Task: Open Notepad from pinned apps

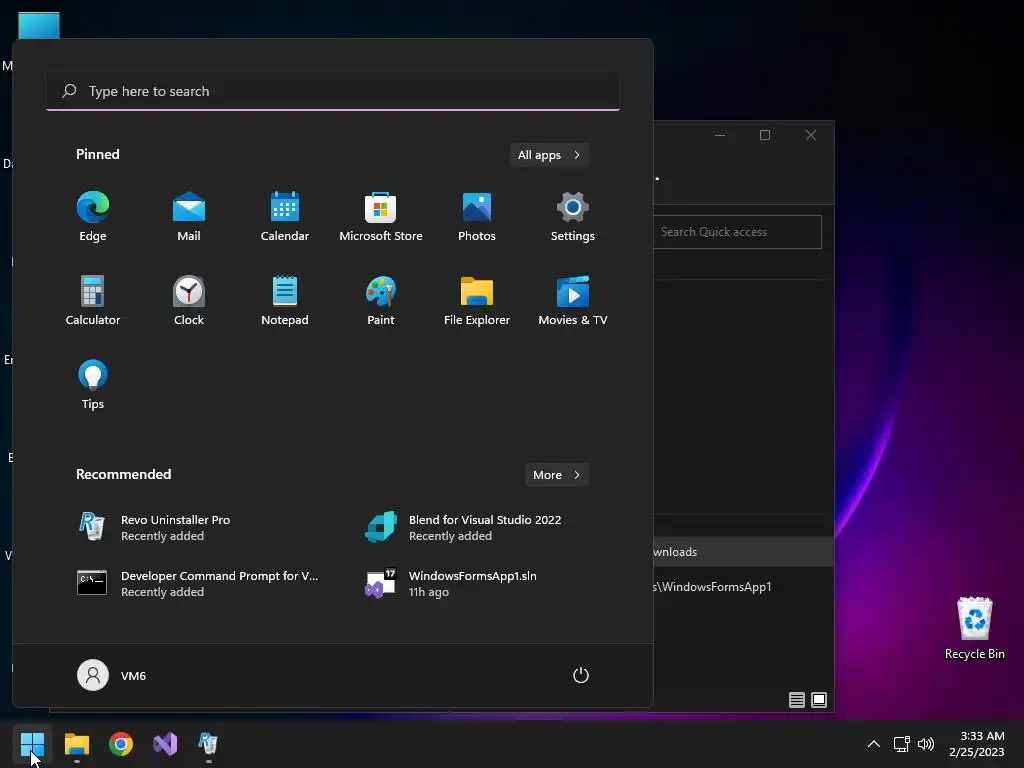Action: click(285, 300)
